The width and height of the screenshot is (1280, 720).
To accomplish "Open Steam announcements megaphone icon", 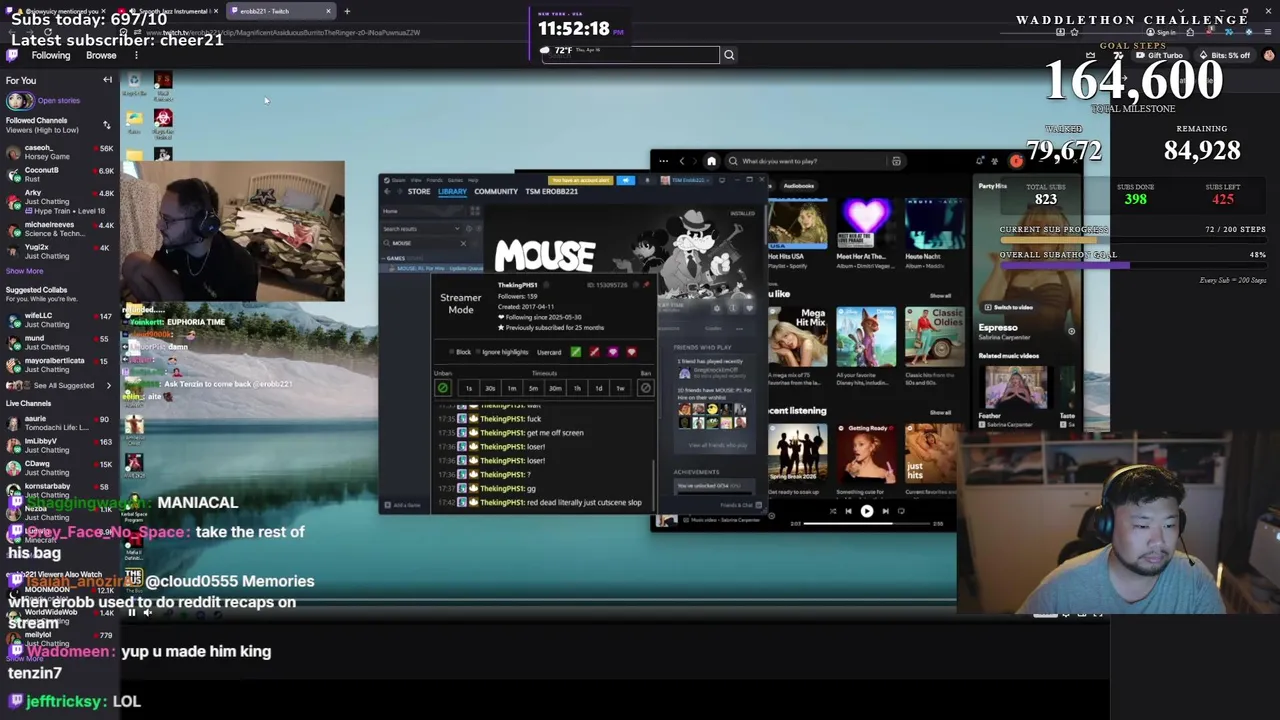I will pyautogui.click(x=626, y=180).
